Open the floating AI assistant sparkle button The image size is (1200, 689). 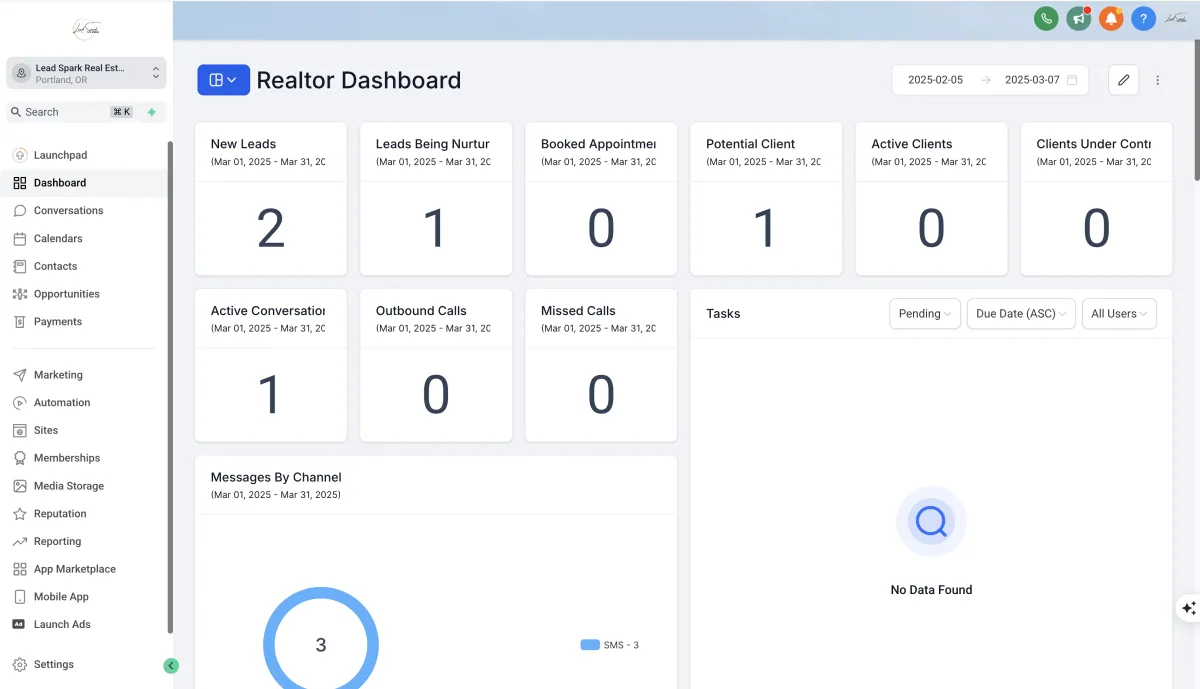point(1188,608)
